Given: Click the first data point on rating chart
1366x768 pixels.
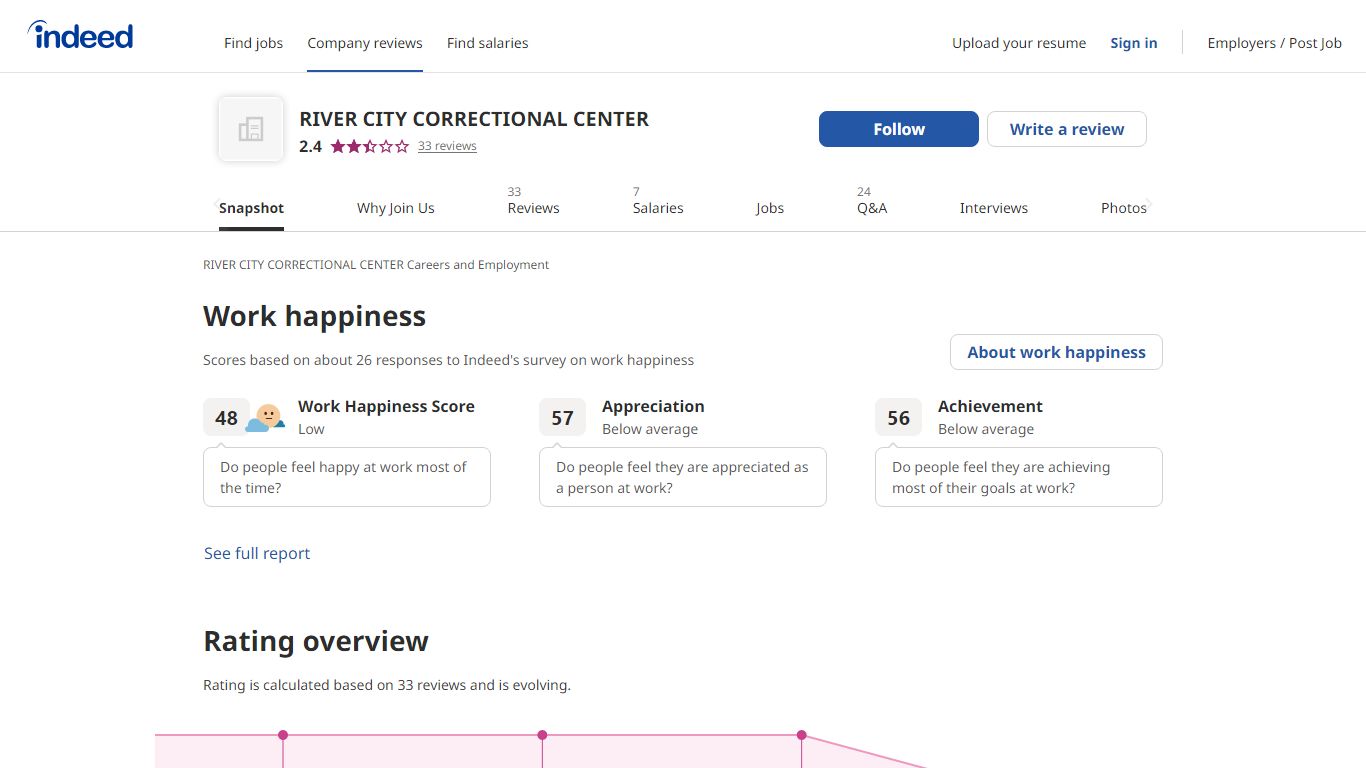Looking at the screenshot, I should [x=283, y=735].
